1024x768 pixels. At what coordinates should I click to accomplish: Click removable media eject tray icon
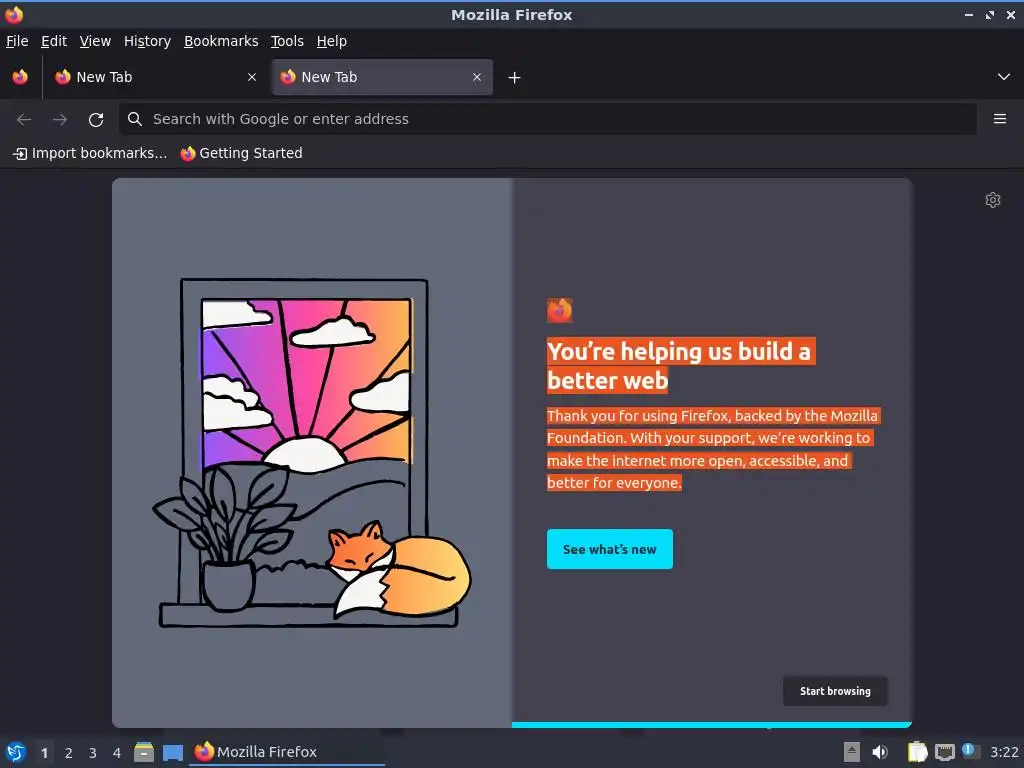(x=852, y=752)
